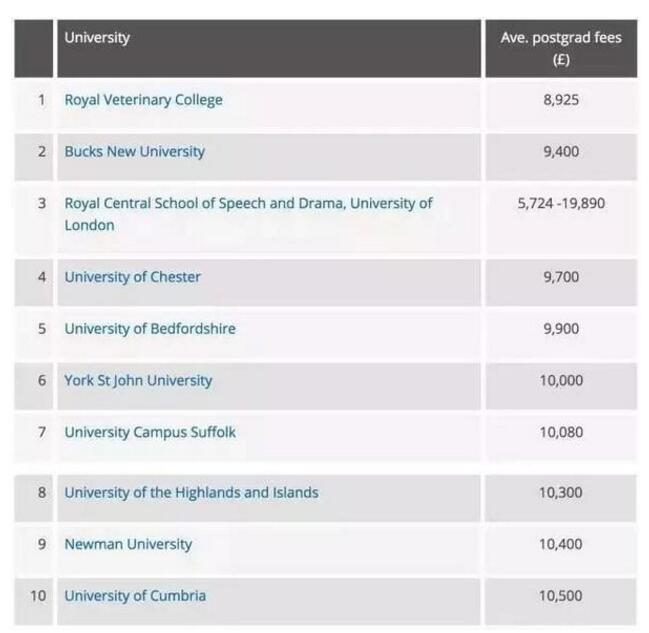Open Royal Central School of Speech and Drama link
649x633 pixels.
click(x=248, y=203)
